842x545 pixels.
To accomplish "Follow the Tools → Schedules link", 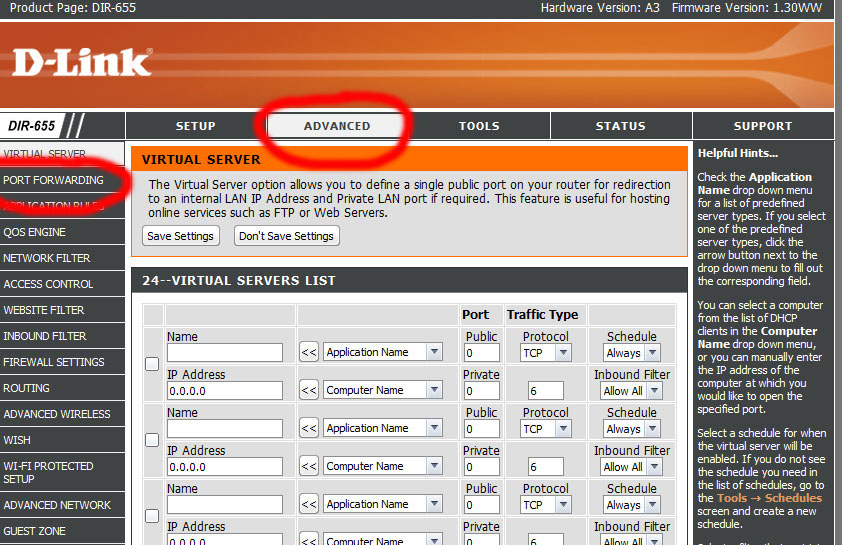I will (770, 498).
